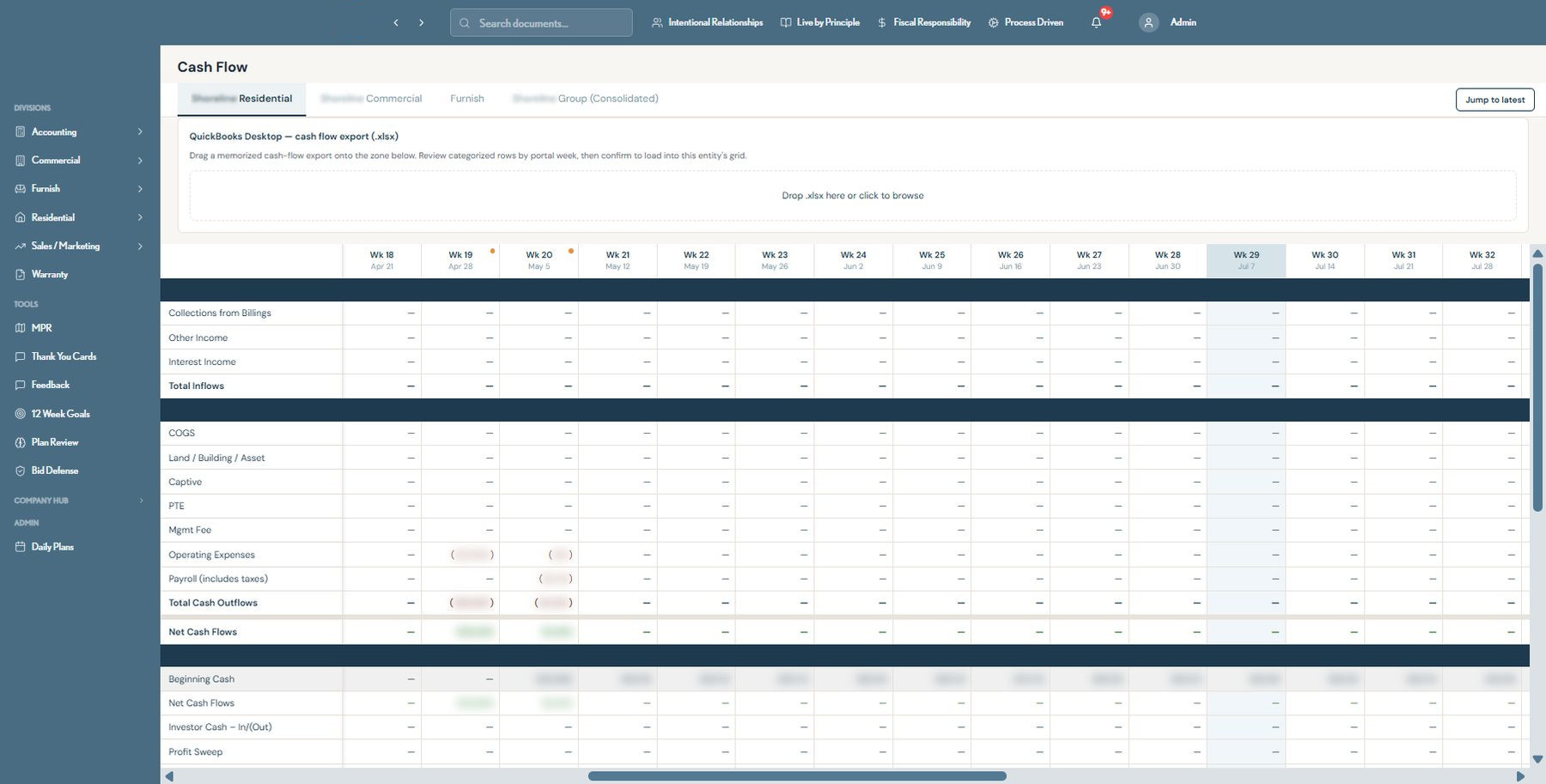Select the Residential entity tab

[241, 99]
